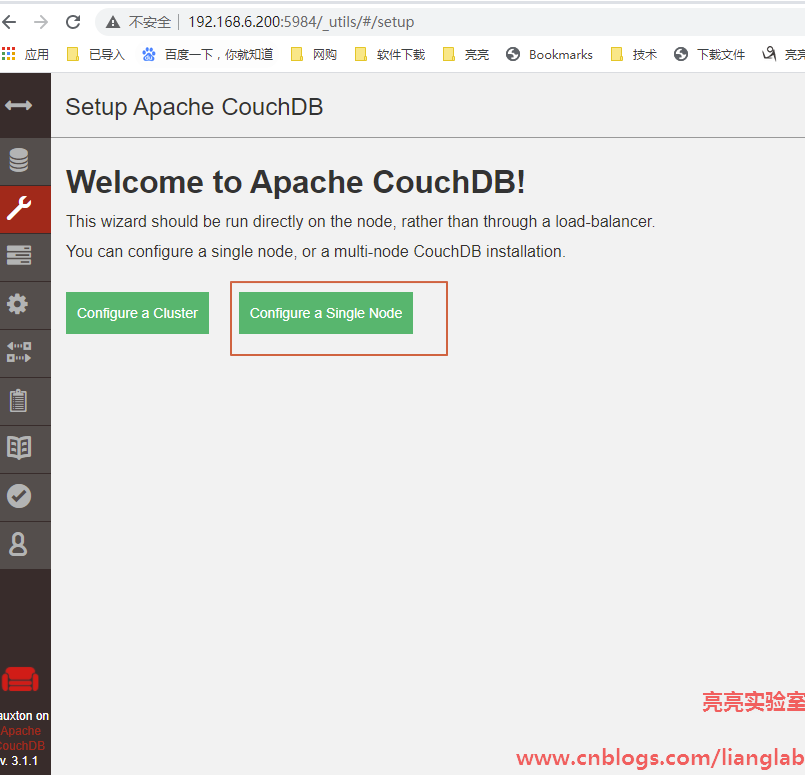Open the 软件下载 bookmark folder
Image resolution: width=805 pixels, height=775 pixels.
[x=390, y=54]
